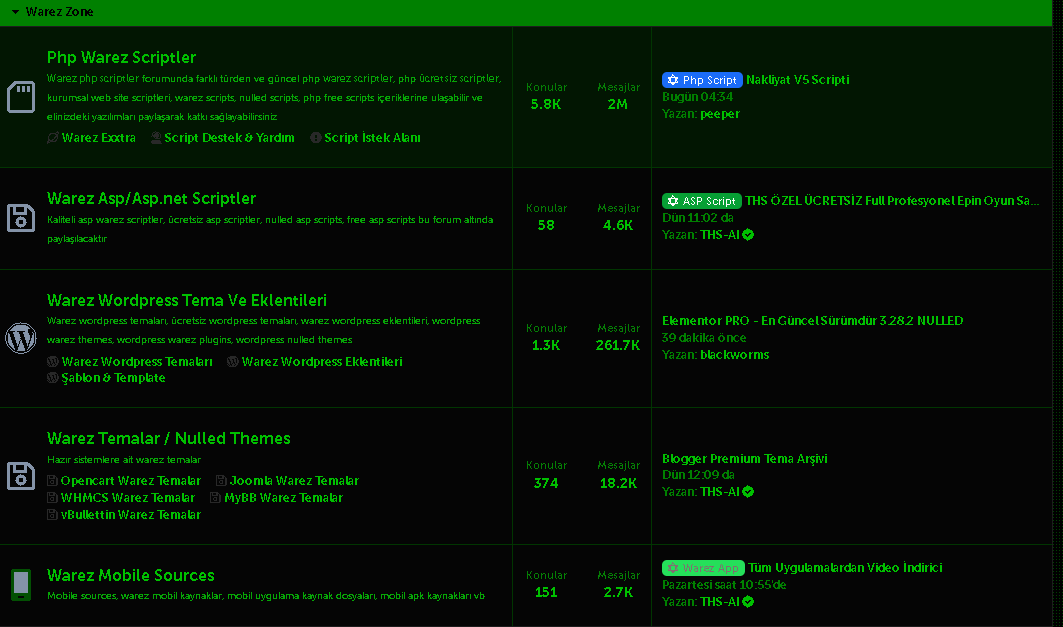This screenshot has width=1063, height=627.
Task: Click WordPress icon beside Şablon & Template
Action: click(x=53, y=378)
